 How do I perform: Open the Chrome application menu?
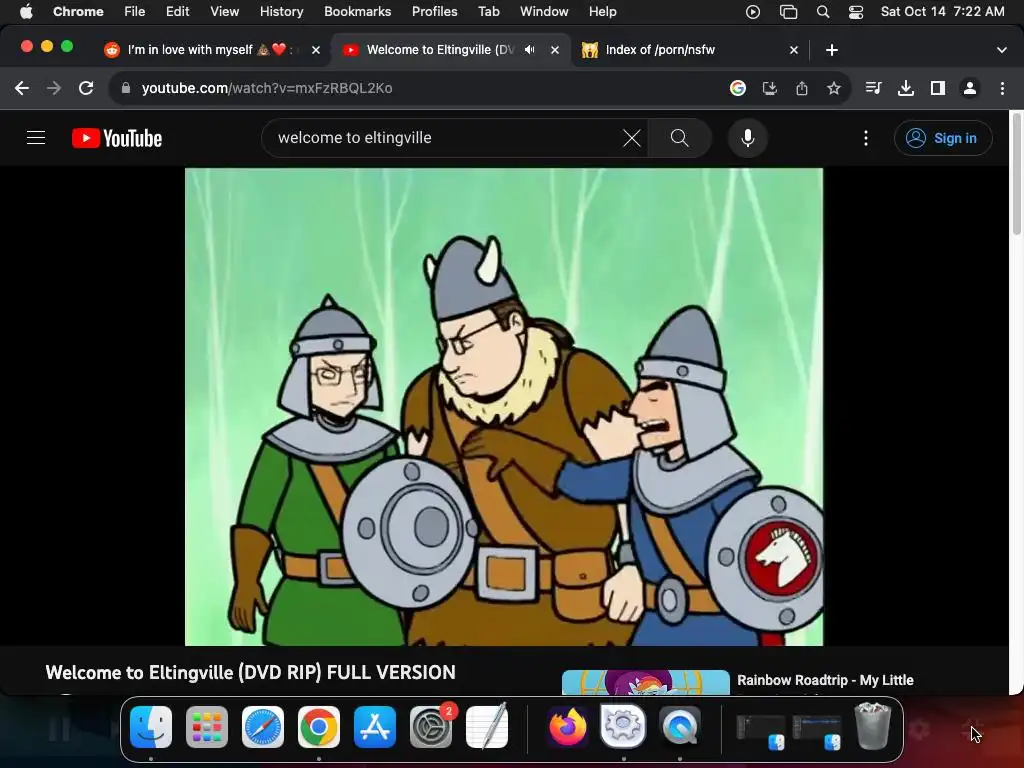point(78,11)
